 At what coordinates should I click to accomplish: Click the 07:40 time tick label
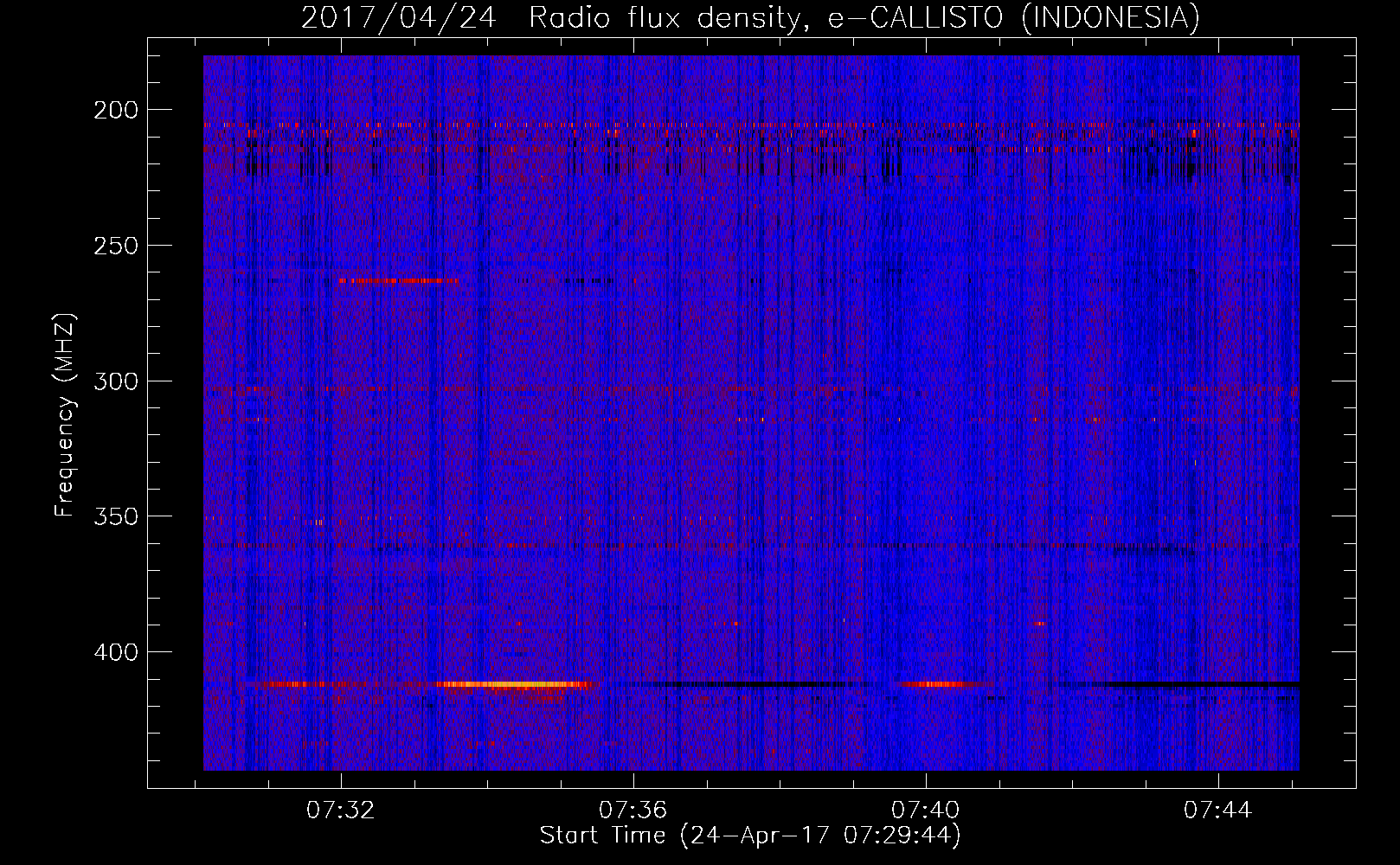click(x=926, y=811)
